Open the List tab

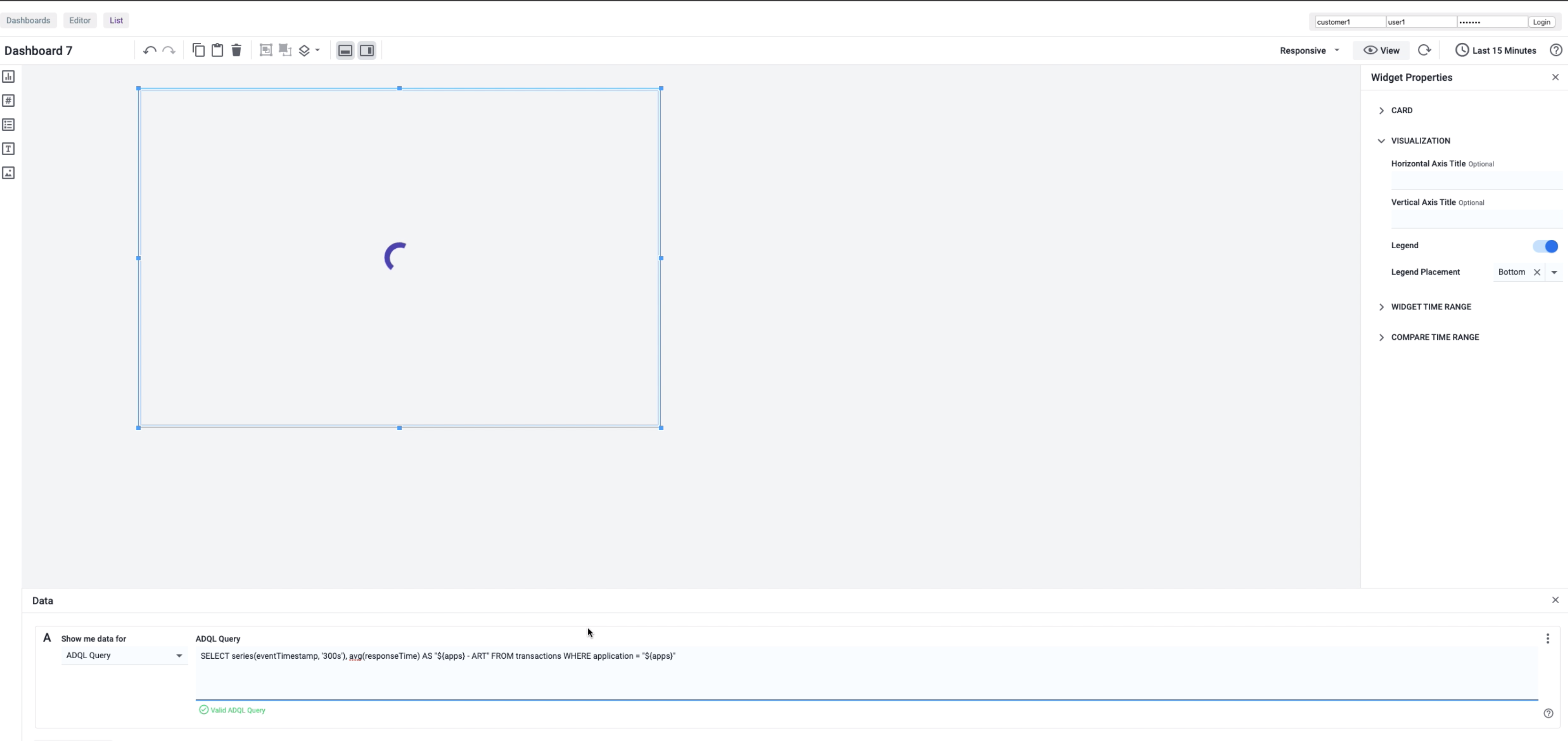pos(116,20)
